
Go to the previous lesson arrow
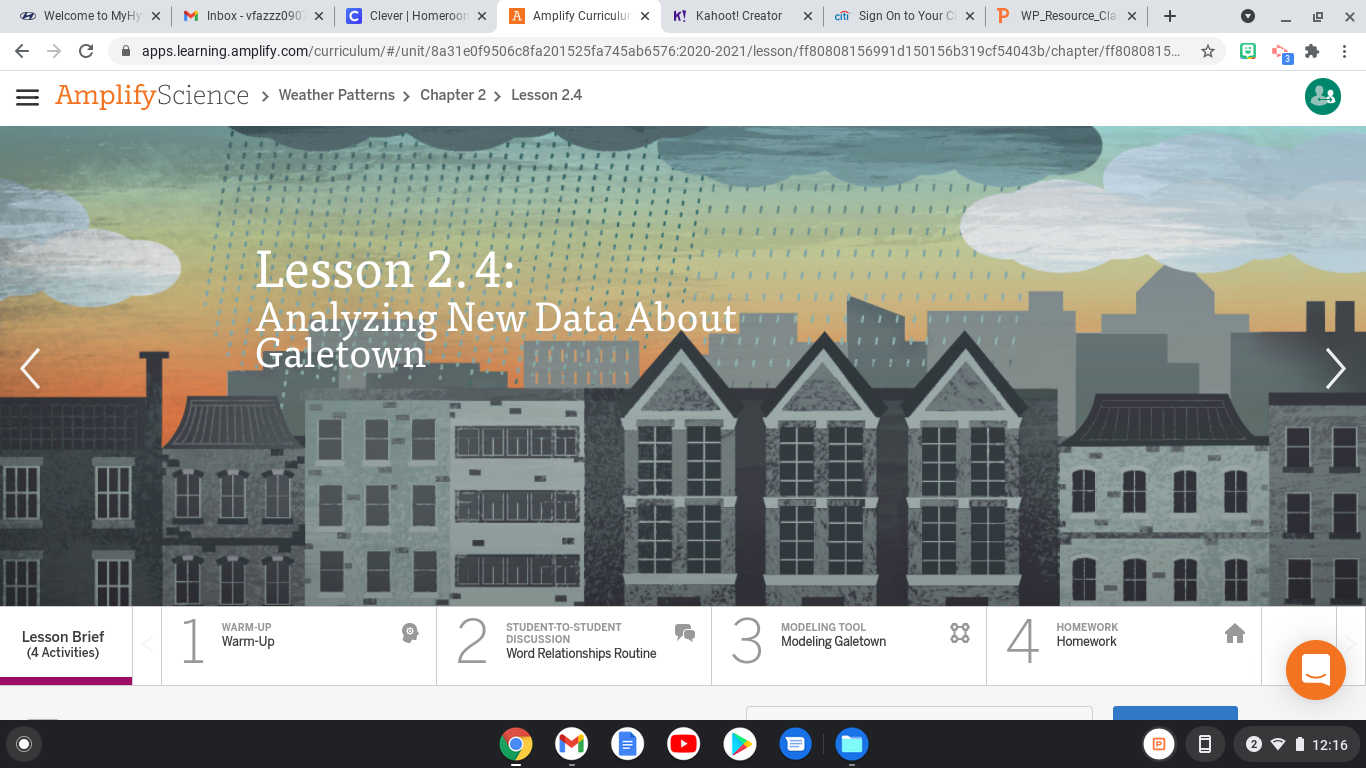pyautogui.click(x=30, y=369)
